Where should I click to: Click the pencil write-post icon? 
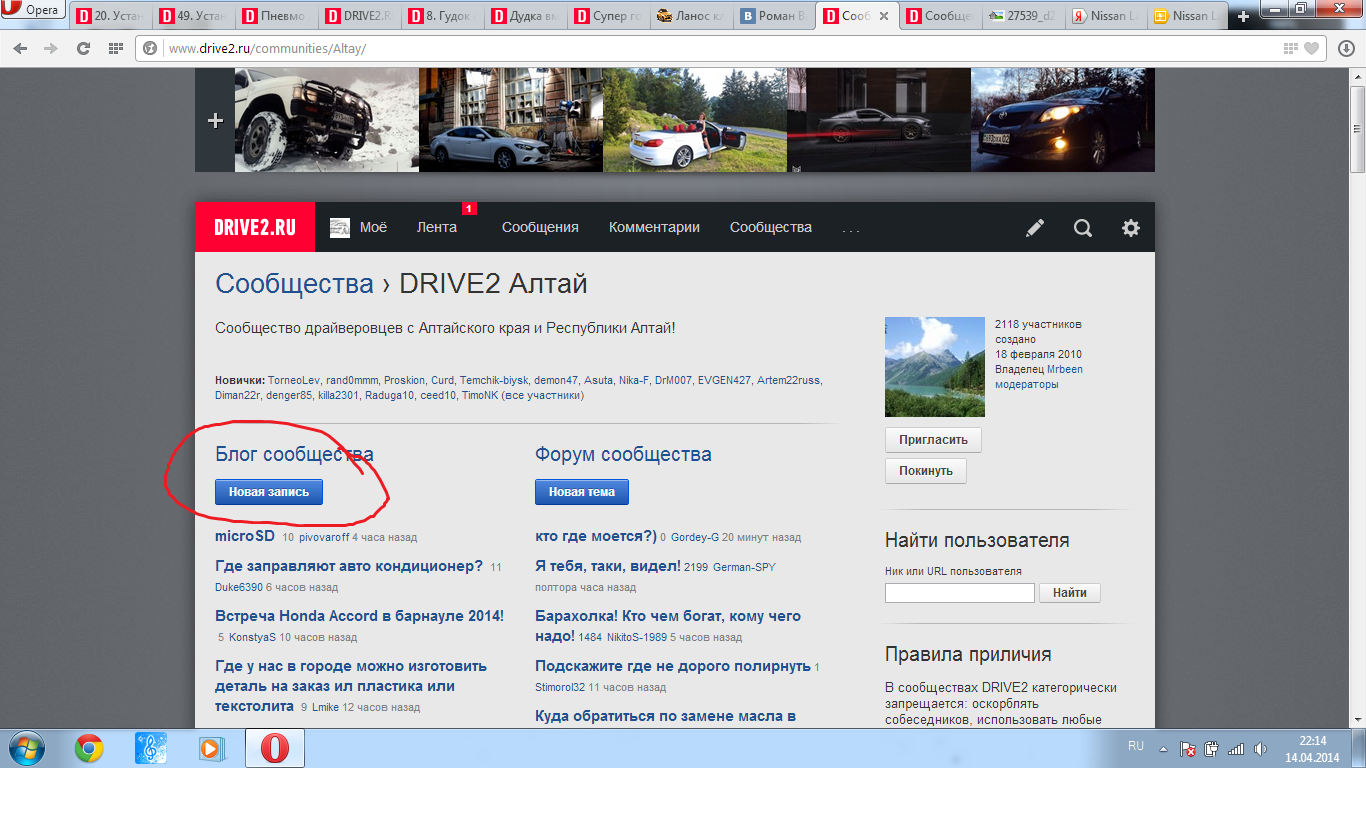pyautogui.click(x=1035, y=228)
